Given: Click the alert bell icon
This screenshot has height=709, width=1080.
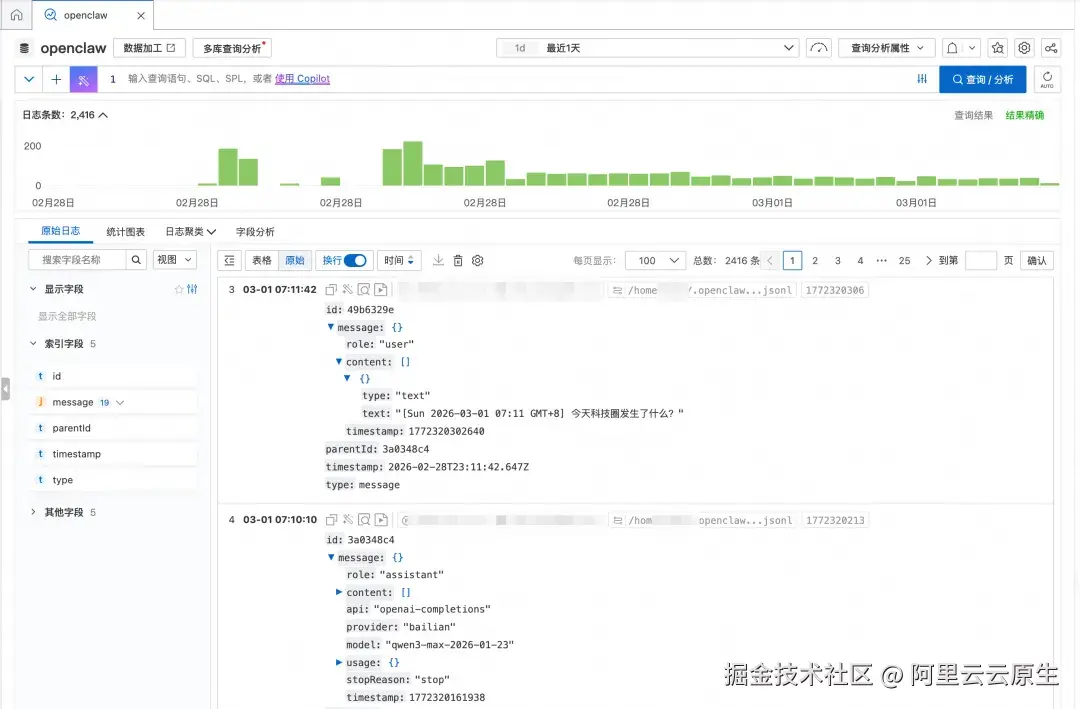Looking at the screenshot, I should (x=952, y=48).
